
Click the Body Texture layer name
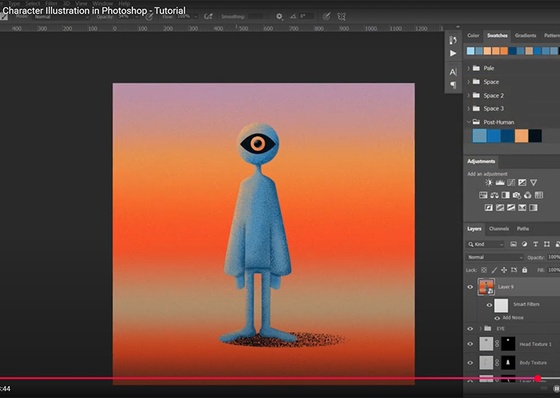(533, 363)
